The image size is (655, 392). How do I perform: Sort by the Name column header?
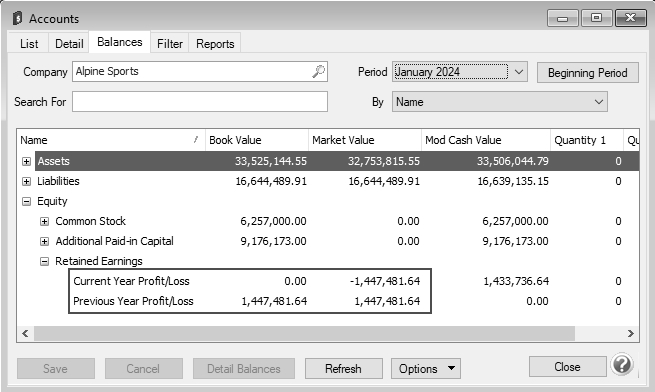[x=111, y=140]
